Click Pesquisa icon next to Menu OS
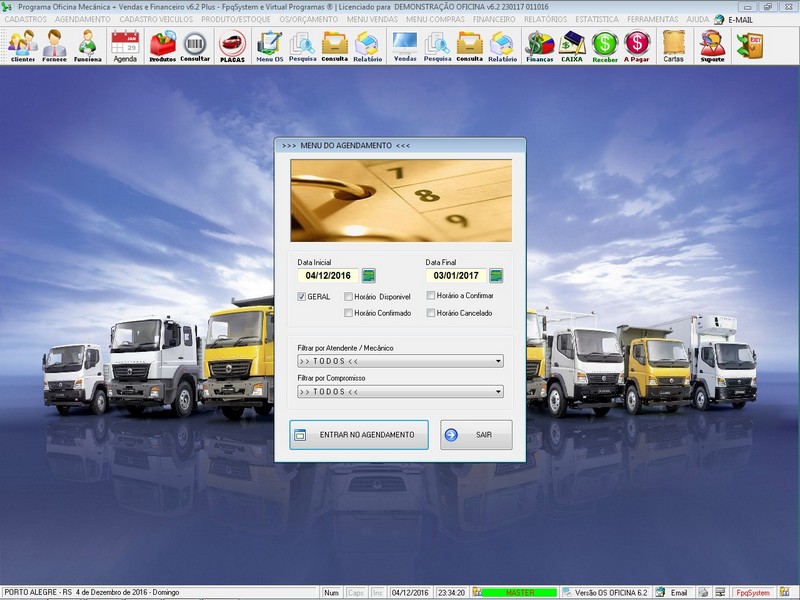This screenshot has height=600, width=800. pyautogui.click(x=303, y=45)
